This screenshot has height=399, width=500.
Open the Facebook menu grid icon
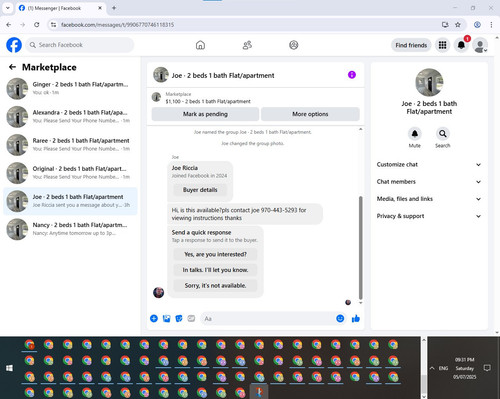pyautogui.click(x=442, y=45)
